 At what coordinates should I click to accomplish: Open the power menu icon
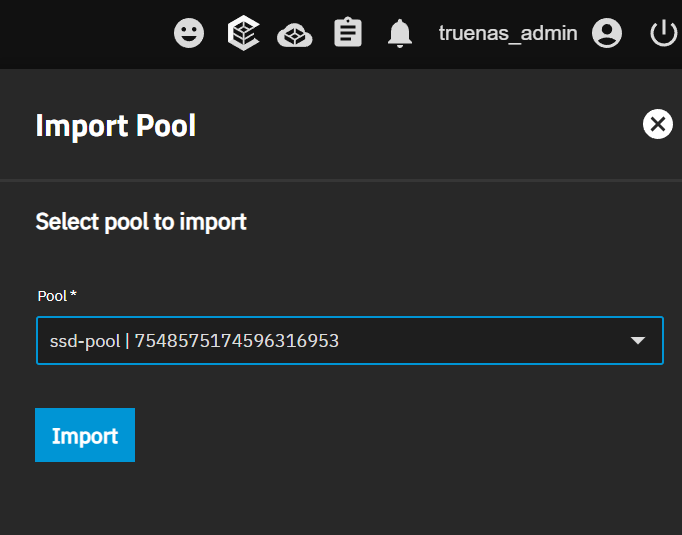[663, 33]
